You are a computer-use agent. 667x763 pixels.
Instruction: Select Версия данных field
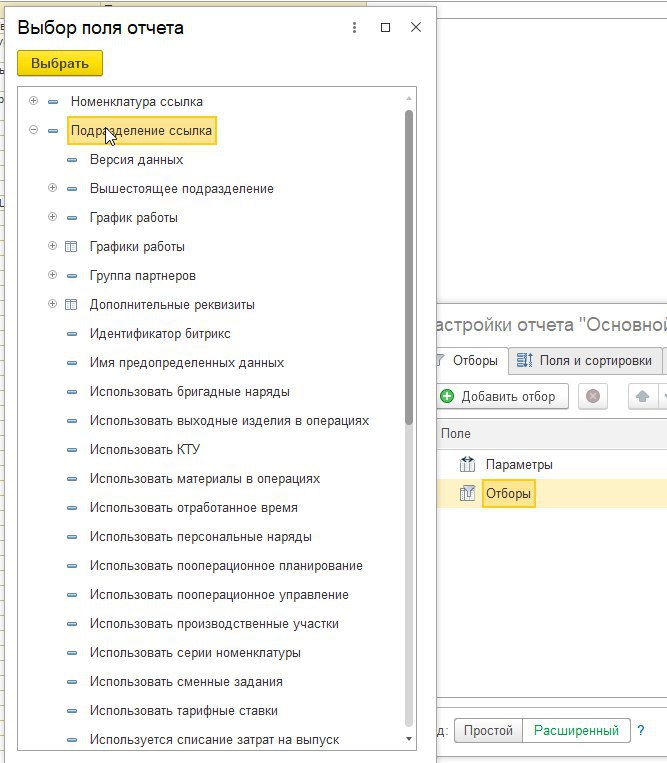[x=136, y=160]
